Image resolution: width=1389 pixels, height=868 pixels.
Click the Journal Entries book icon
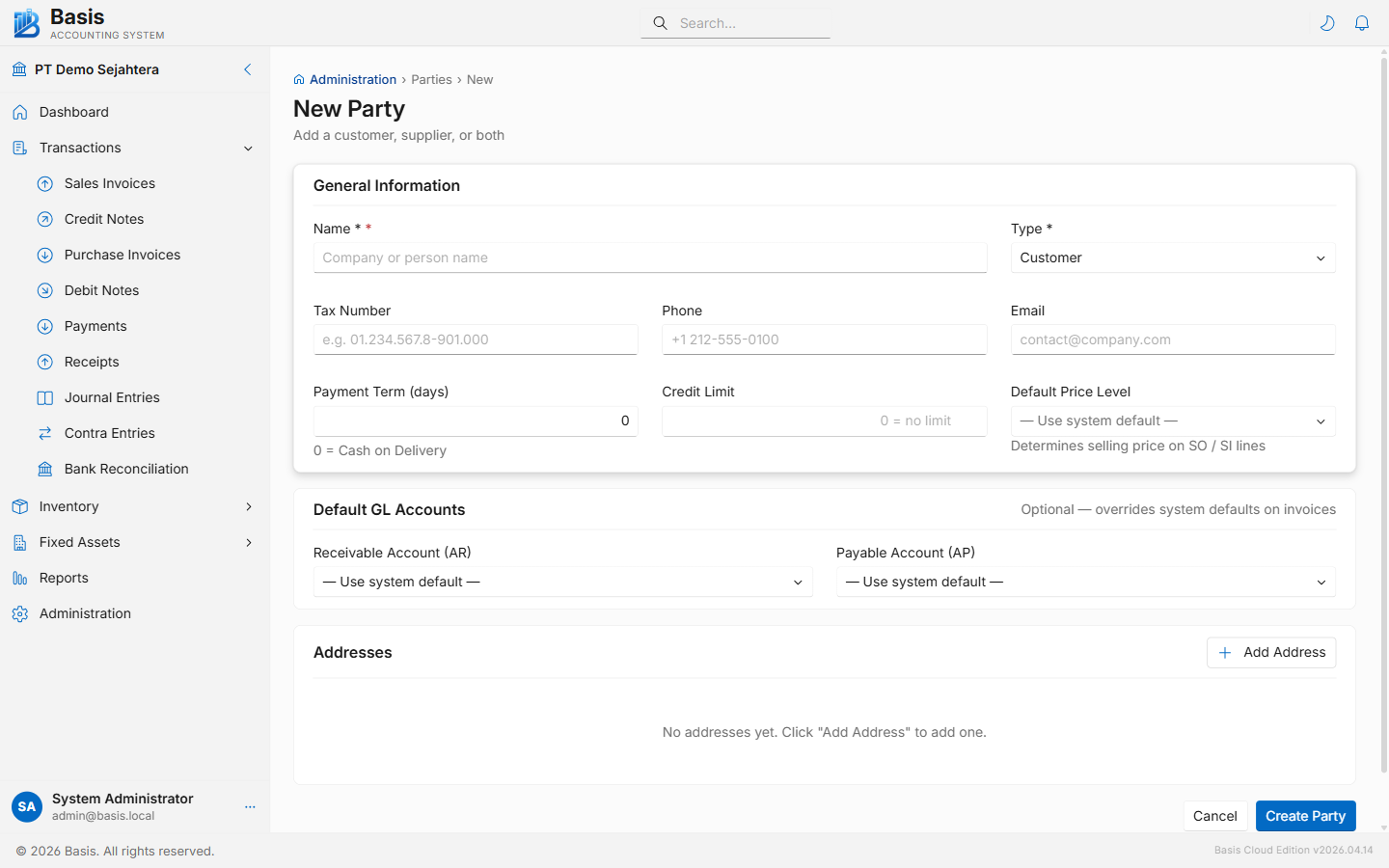tap(45, 397)
